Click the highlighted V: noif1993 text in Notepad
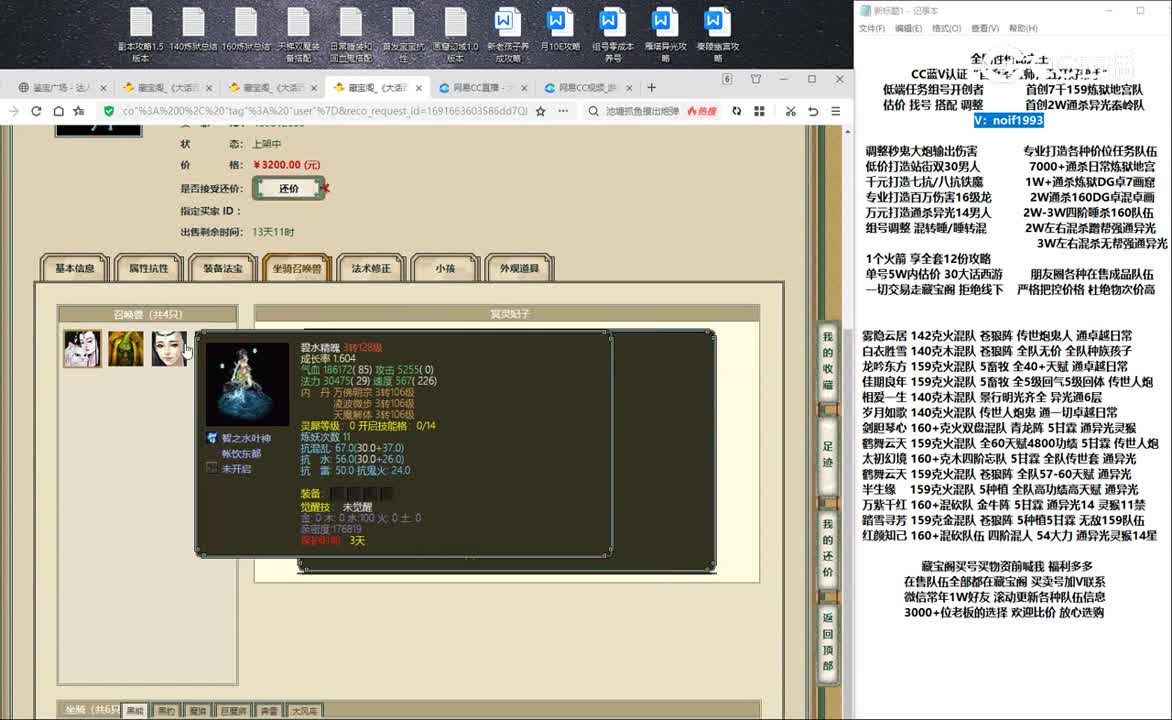1172x720 pixels. (x=1008, y=120)
